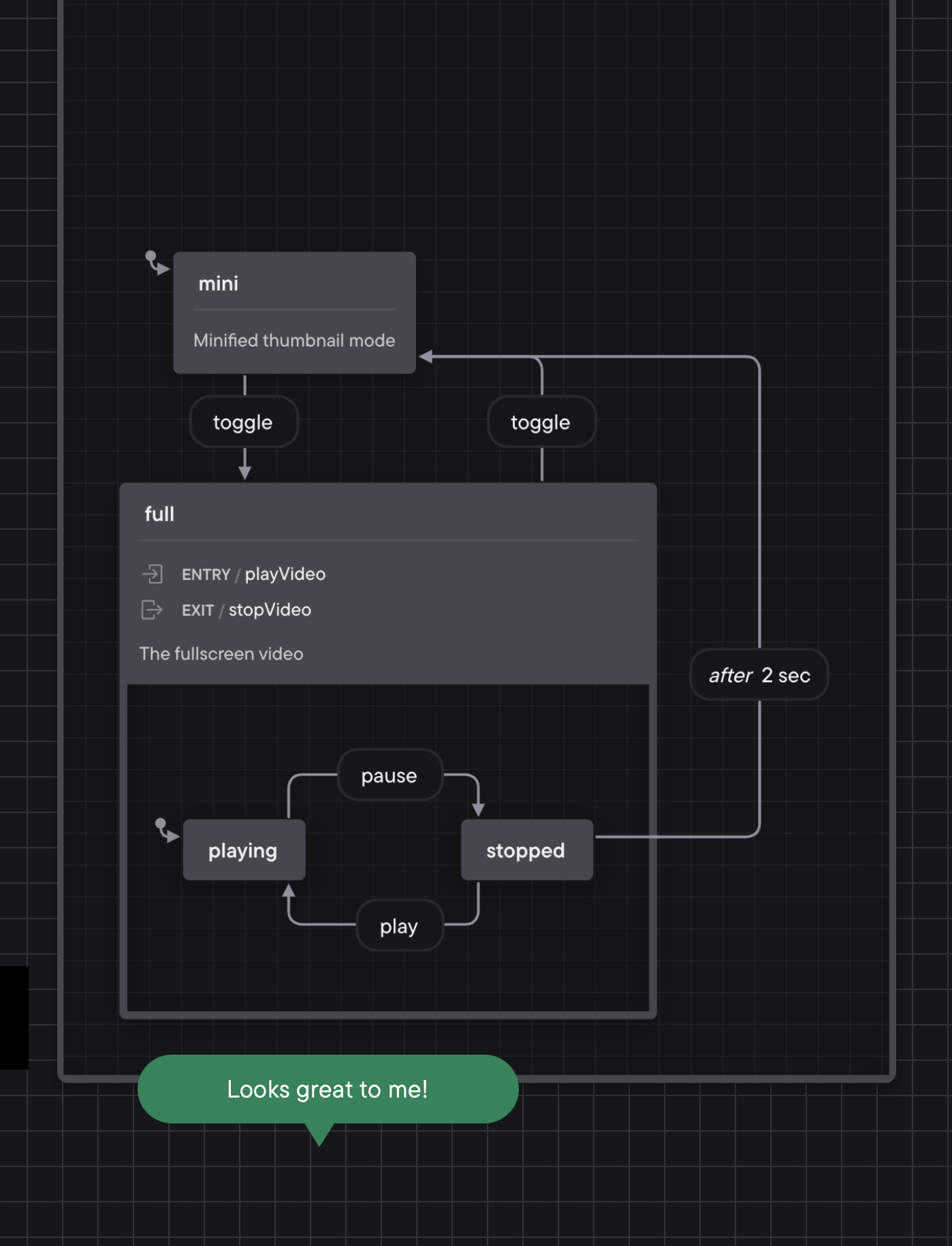Image resolution: width=952 pixels, height=1246 pixels.
Task: Click the 'Minified thumbnail mode' description
Action: 294,340
